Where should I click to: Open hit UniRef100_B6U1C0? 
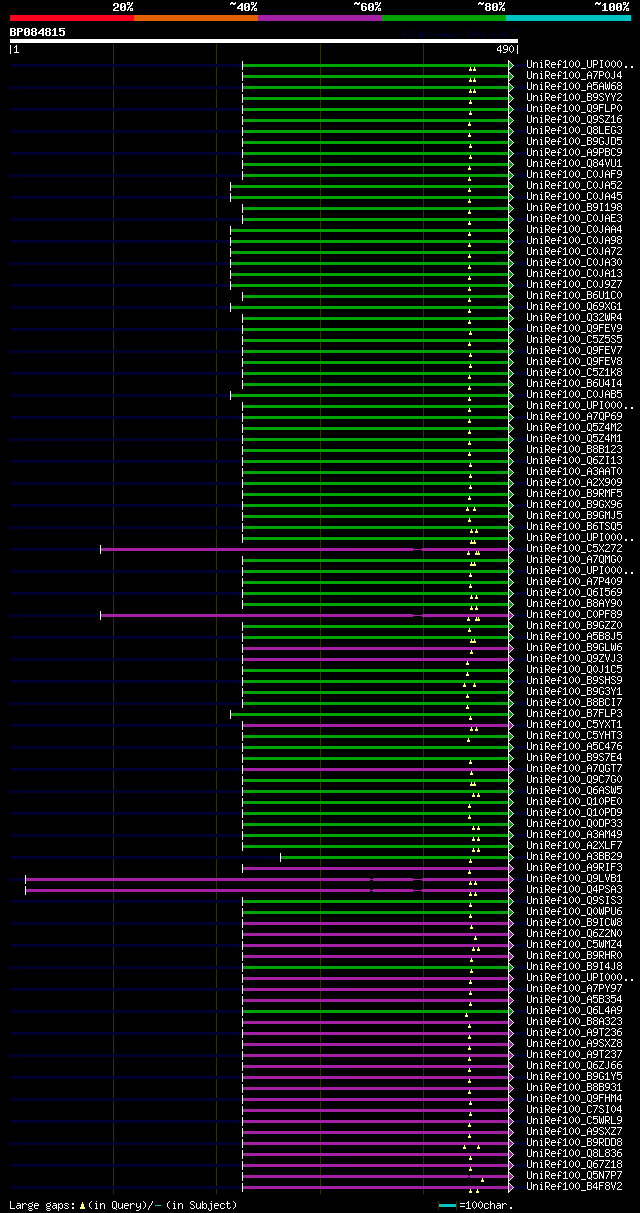click(574, 295)
